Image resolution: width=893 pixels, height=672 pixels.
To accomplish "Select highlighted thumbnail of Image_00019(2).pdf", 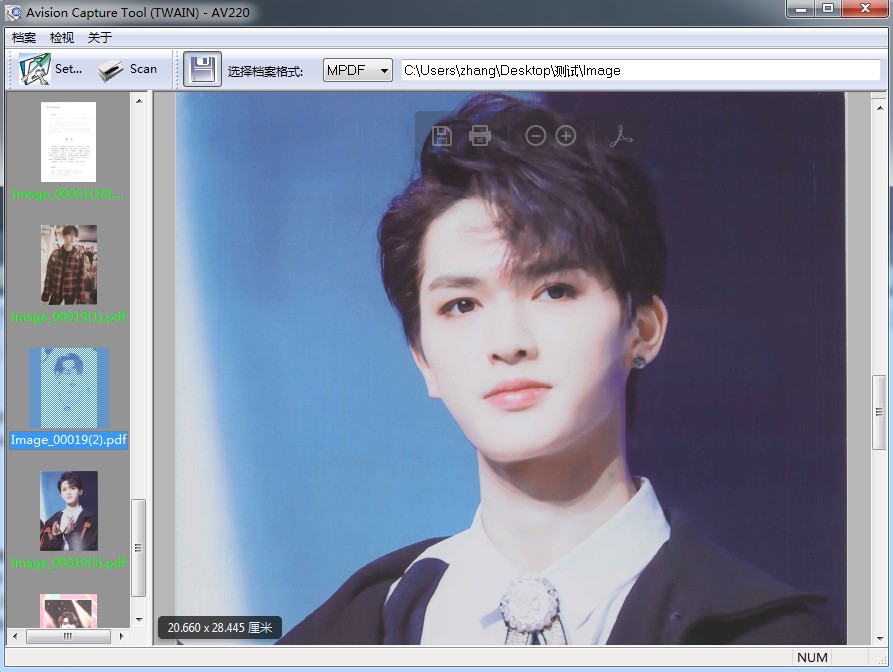I will pos(69,388).
